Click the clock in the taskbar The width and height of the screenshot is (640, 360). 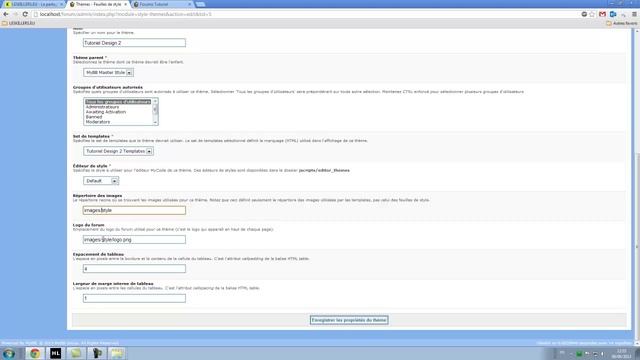coord(621,354)
